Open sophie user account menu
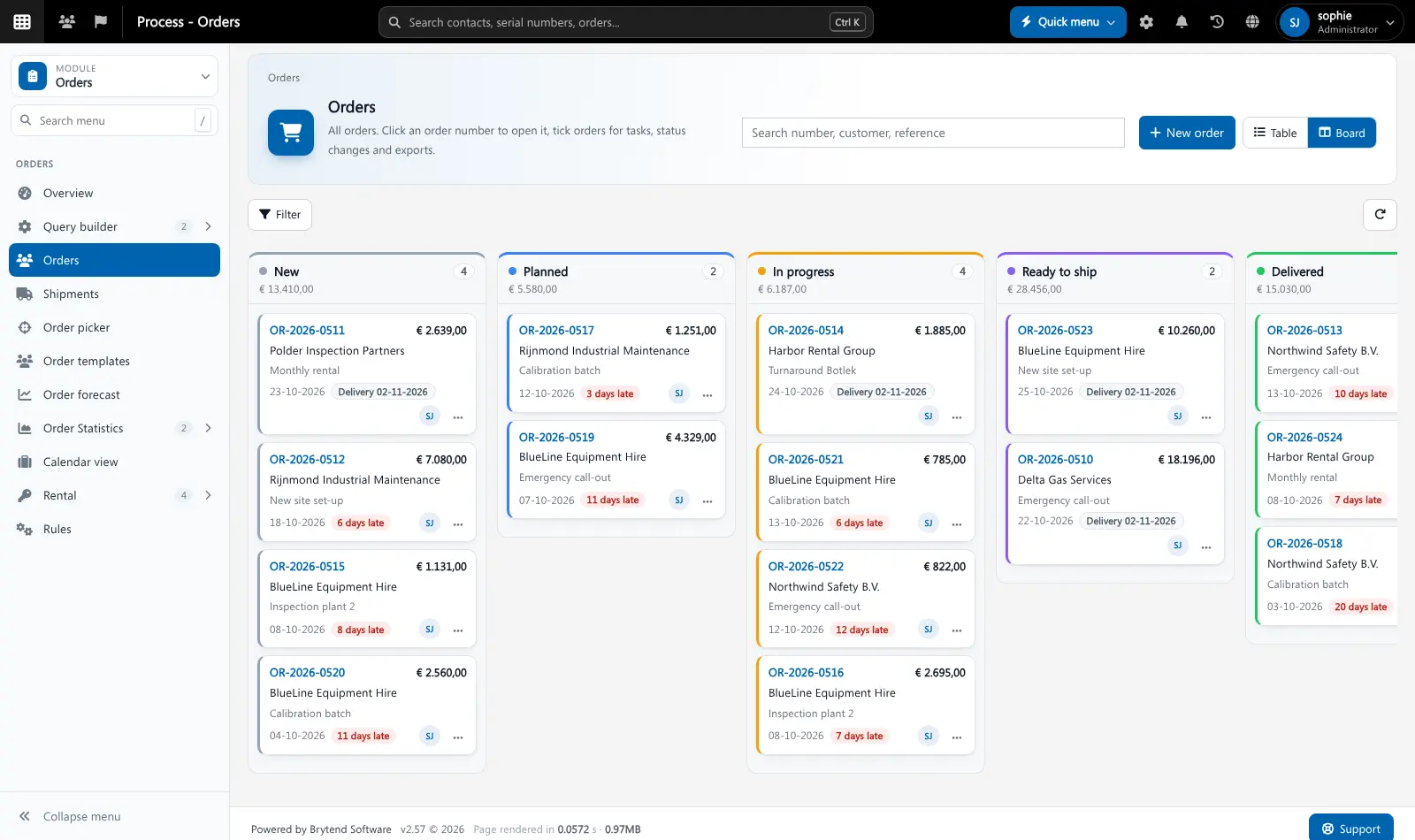1415x840 pixels. (1339, 22)
